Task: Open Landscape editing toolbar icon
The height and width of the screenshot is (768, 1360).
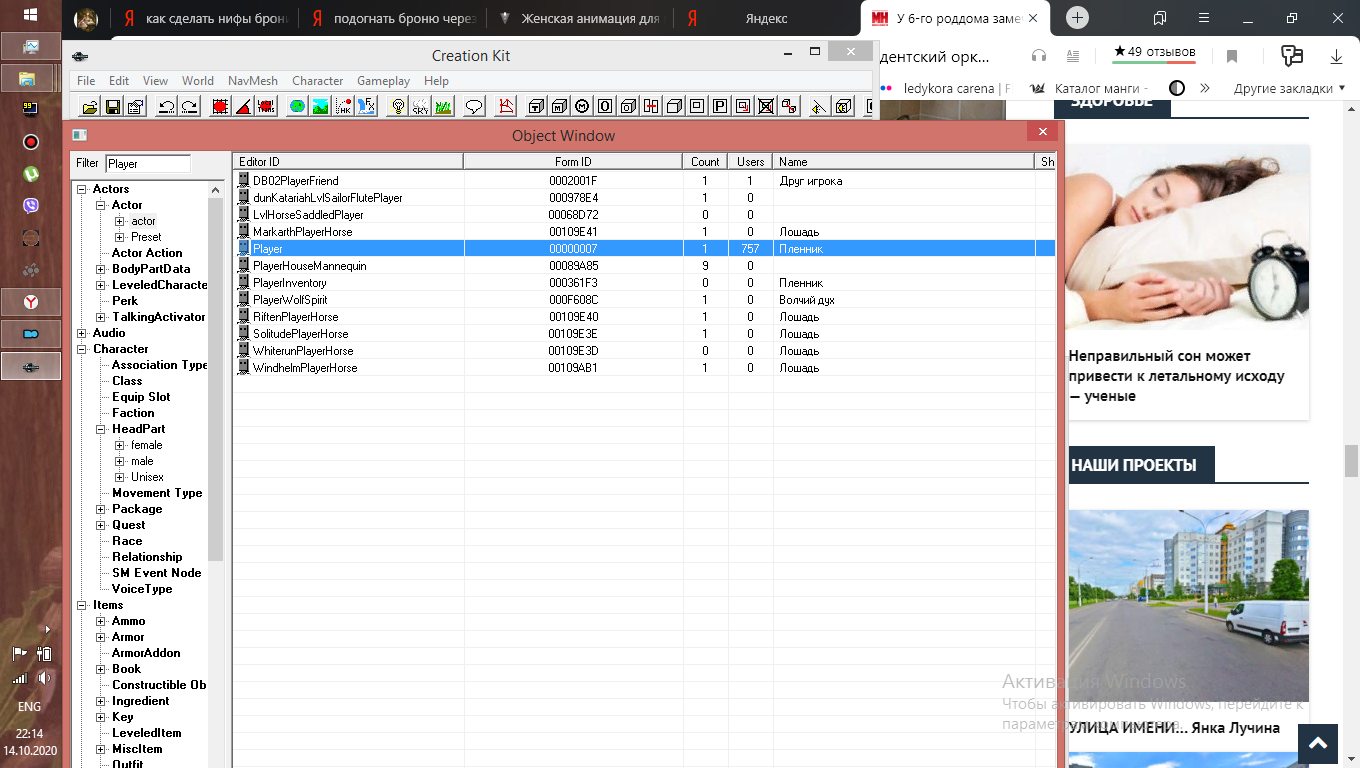Action: (320, 106)
